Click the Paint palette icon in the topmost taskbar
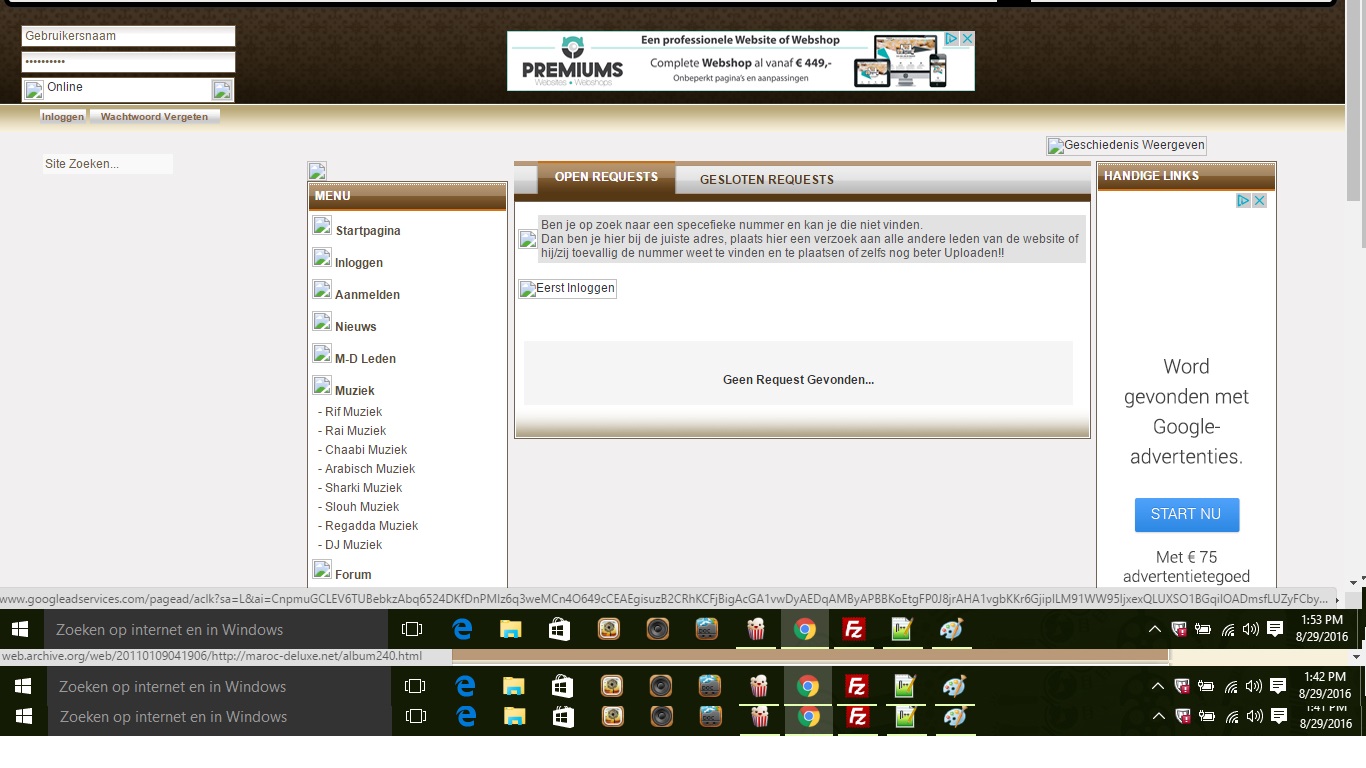Screen dimensions: 1366x768 (x=951, y=630)
